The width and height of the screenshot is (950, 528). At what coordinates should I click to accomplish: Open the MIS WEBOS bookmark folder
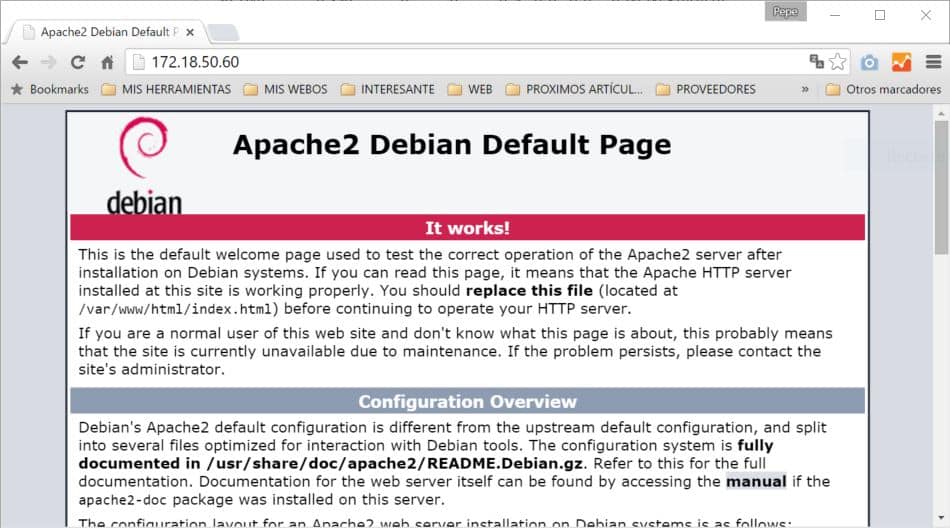pos(285,89)
